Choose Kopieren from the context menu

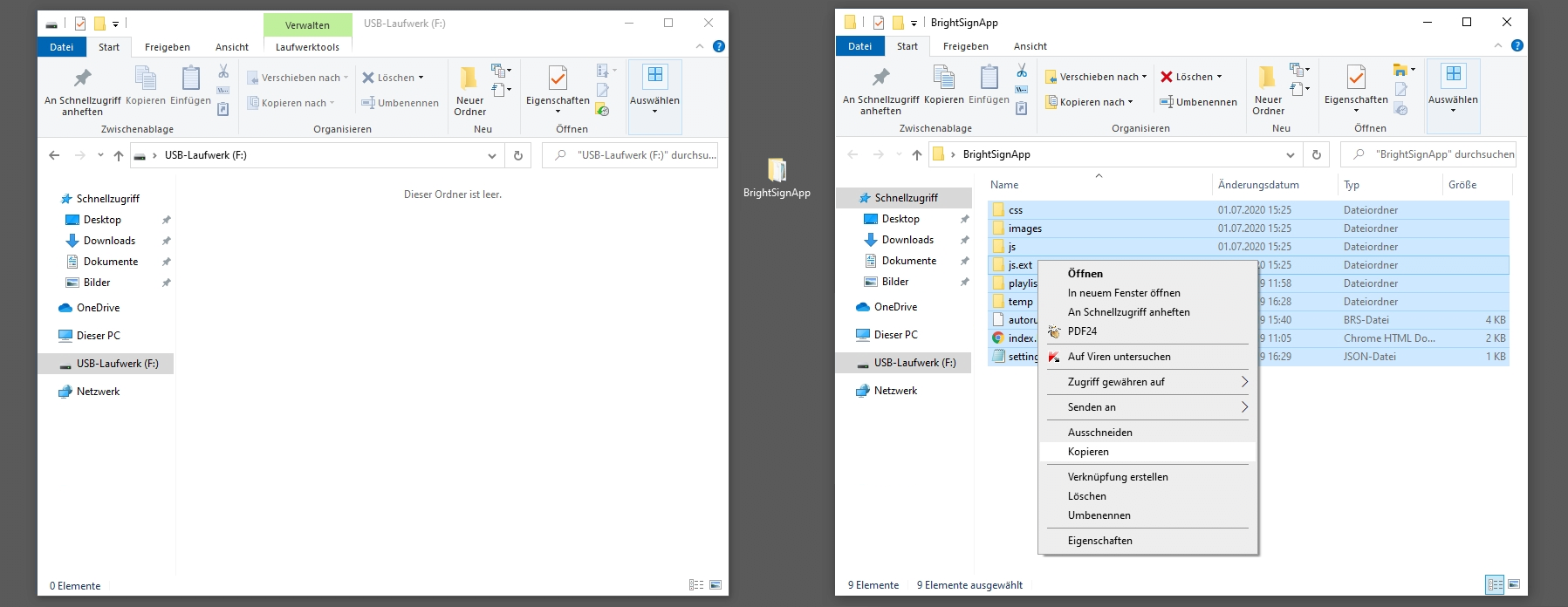pos(1088,452)
